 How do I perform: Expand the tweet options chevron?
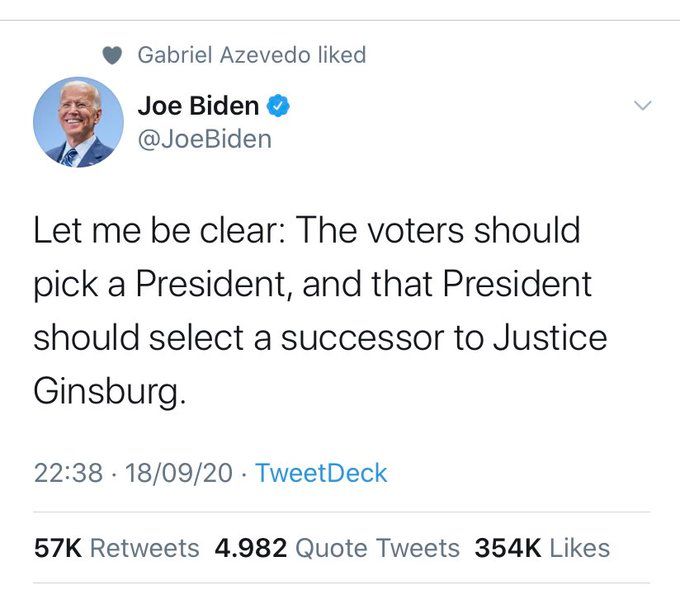pyautogui.click(x=643, y=105)
